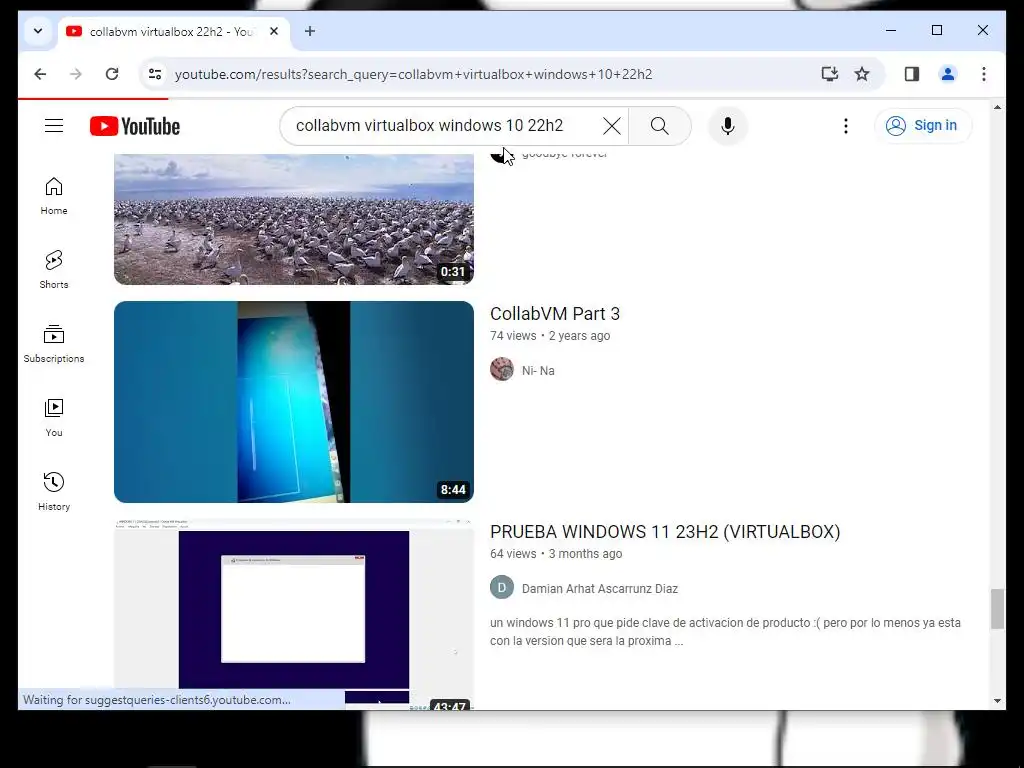Open YouTube settings three-dot menu

coord(846,126)
